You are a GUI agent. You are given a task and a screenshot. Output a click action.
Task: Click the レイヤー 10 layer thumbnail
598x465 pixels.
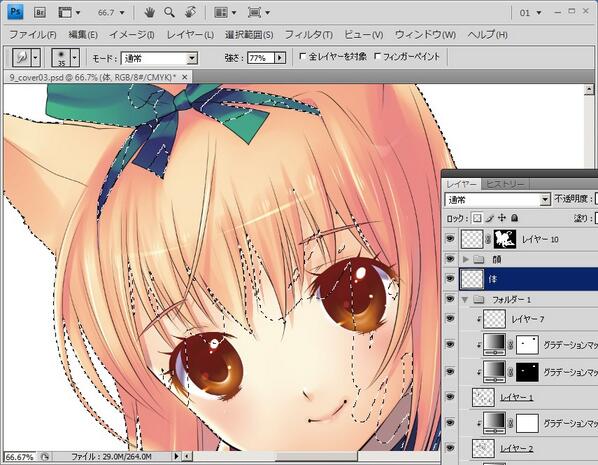coord(472,239)
